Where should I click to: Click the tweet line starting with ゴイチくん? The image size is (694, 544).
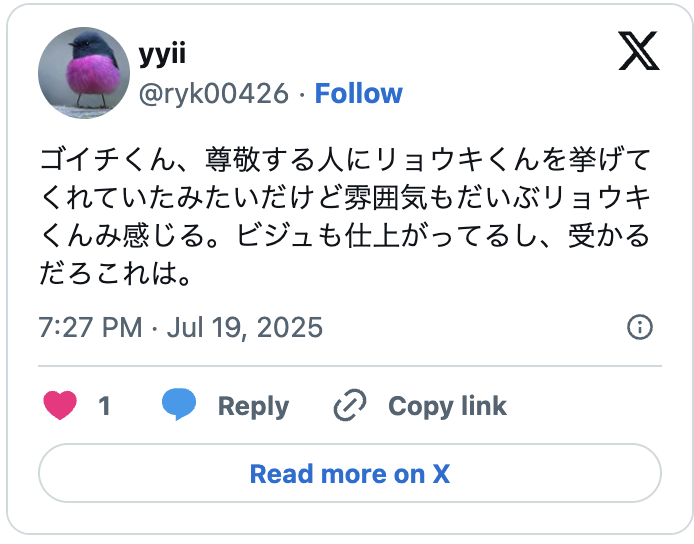345,160
